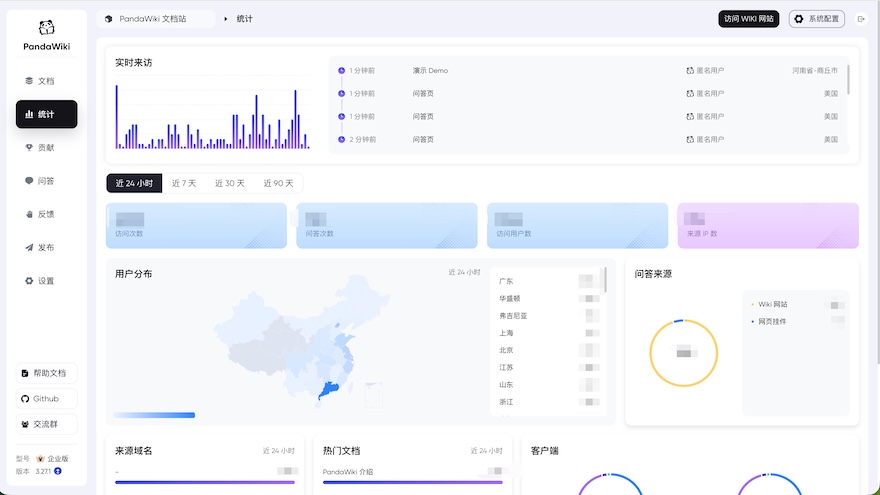Click the 帮助文档 help docs button

[x=46, y=373]
